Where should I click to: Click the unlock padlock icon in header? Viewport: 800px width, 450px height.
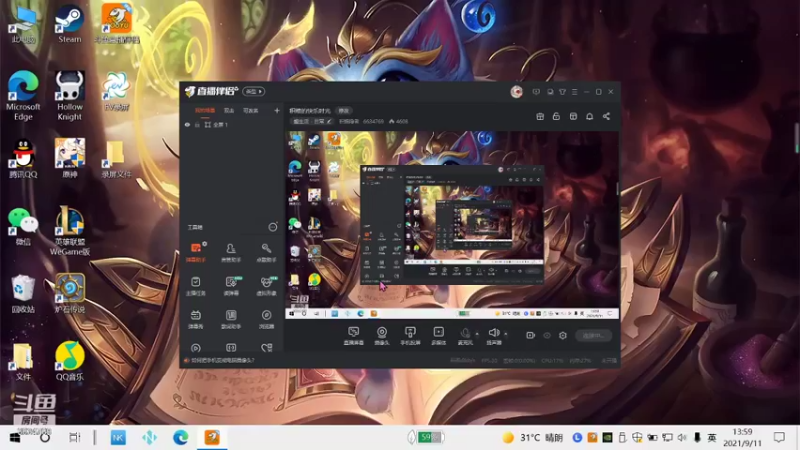pos(556,116)
